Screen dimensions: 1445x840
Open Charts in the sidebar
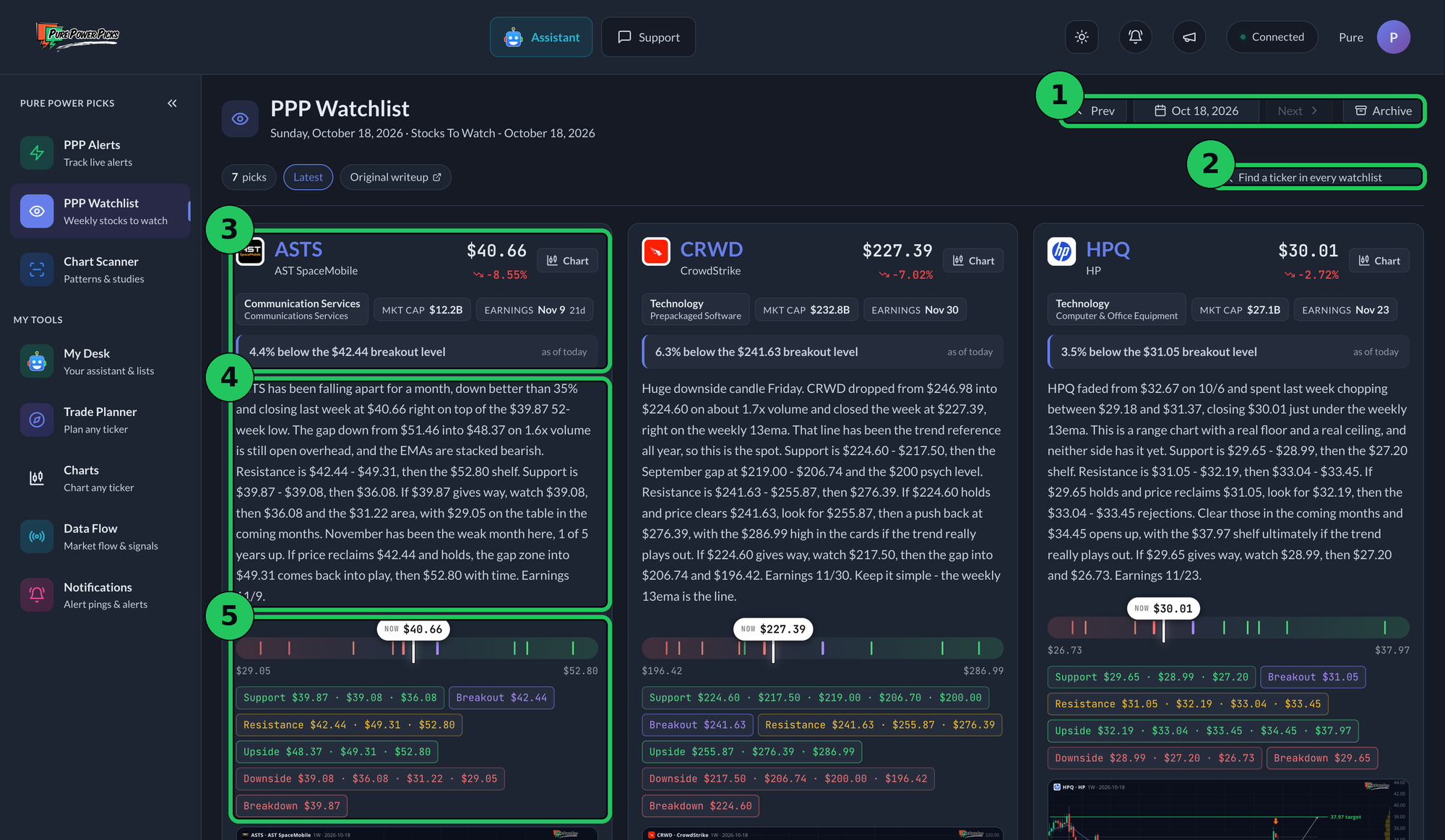coord(100,478)
